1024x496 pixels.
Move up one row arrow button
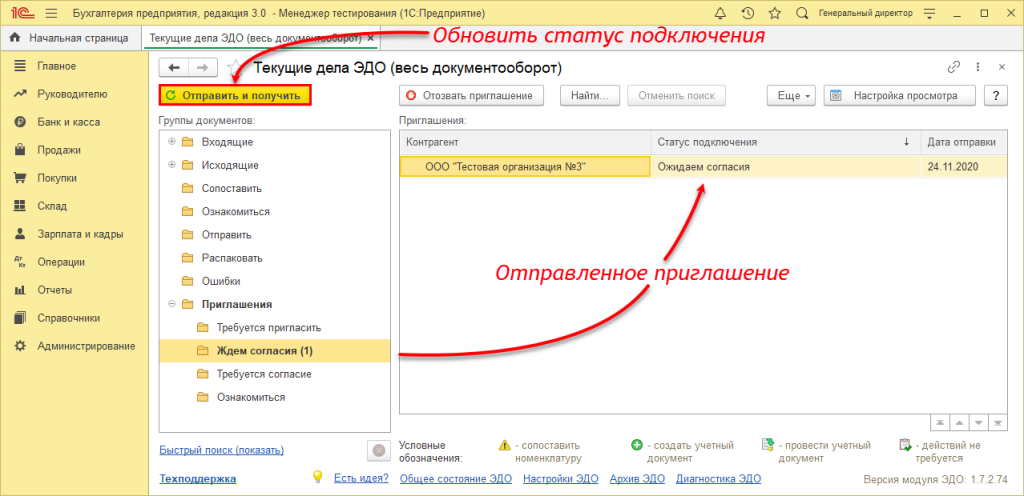959,422
